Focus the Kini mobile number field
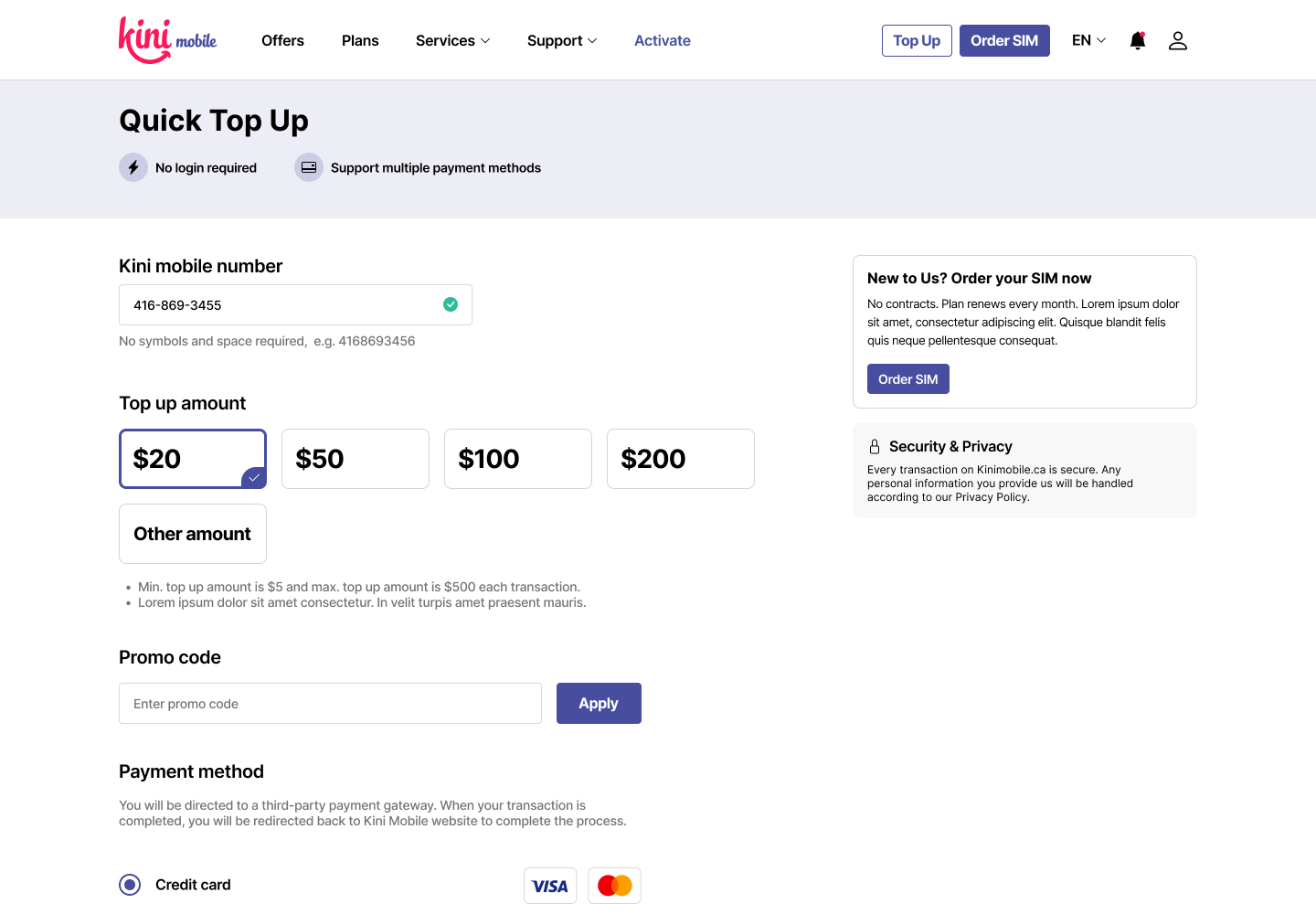Viewport: 1316px width, 914px height. coord(295,305)
